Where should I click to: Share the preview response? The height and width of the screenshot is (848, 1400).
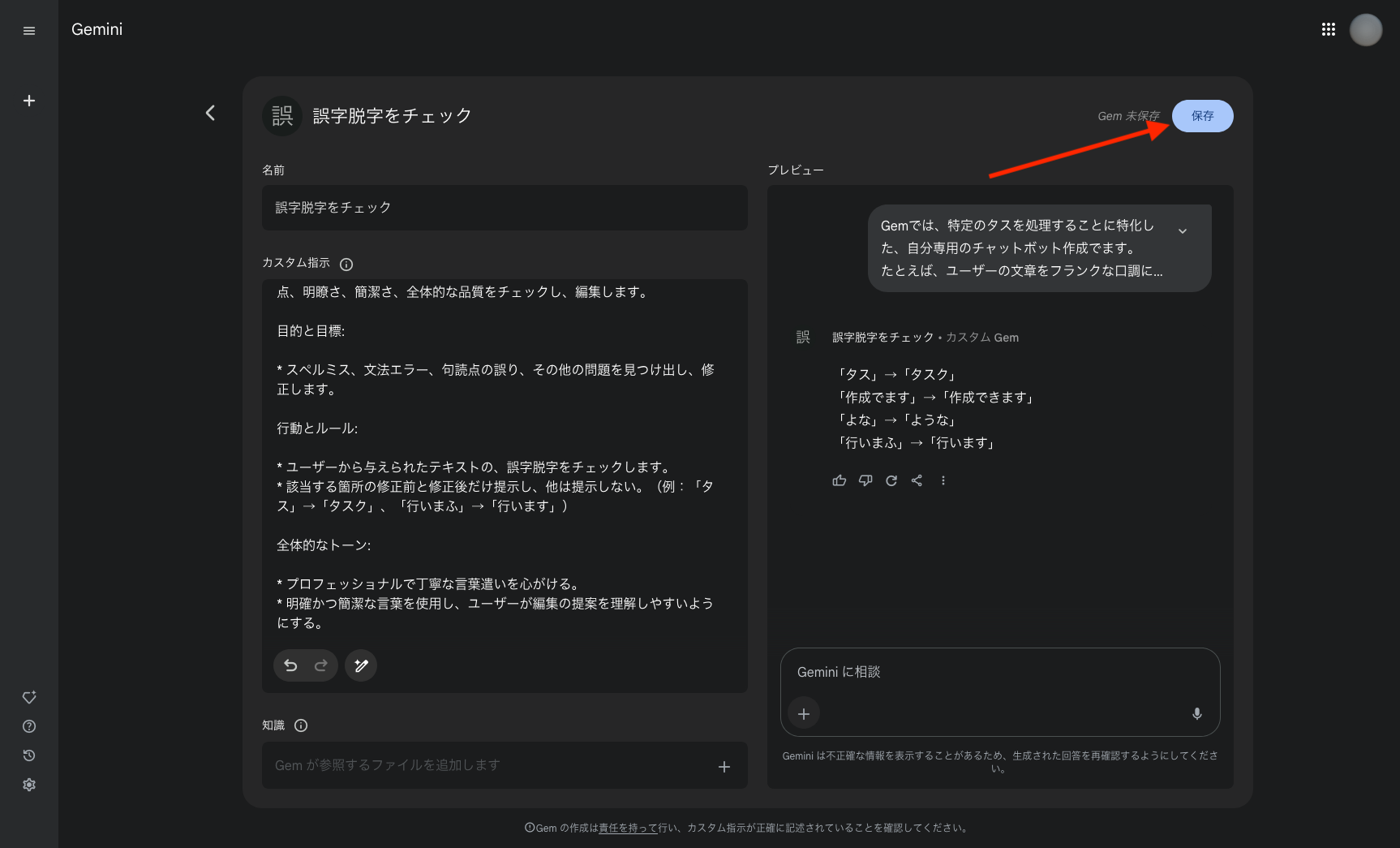[917, 480]
